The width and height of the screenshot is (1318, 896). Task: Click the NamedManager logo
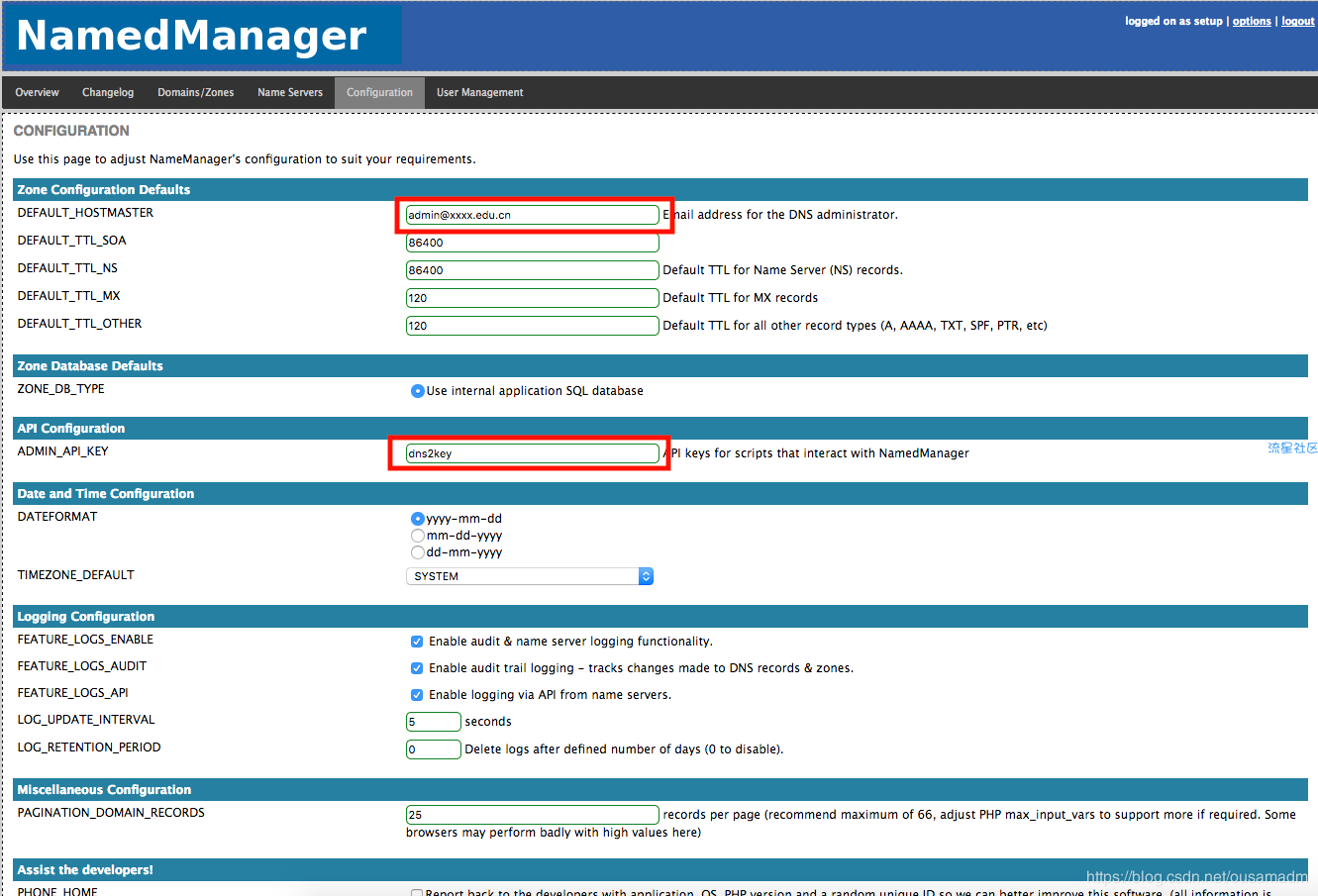click(x=203, y=36)
